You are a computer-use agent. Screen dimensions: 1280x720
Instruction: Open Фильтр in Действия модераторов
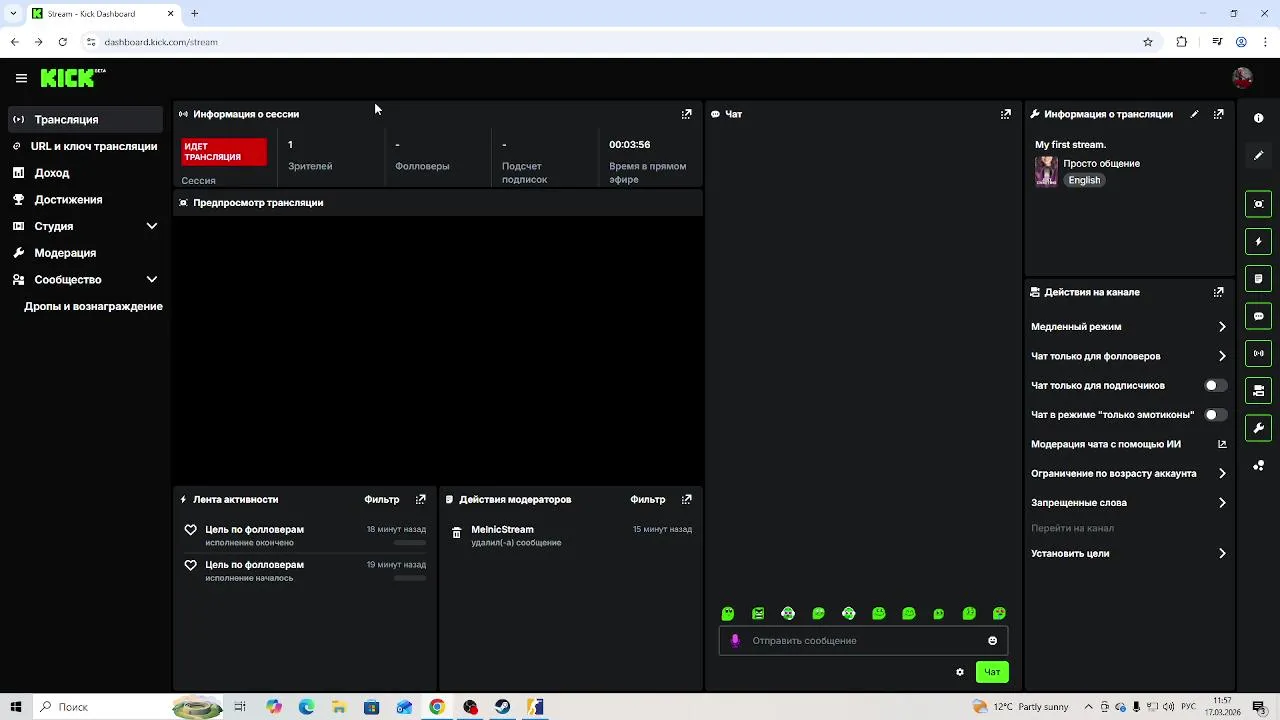click(648, 499)
